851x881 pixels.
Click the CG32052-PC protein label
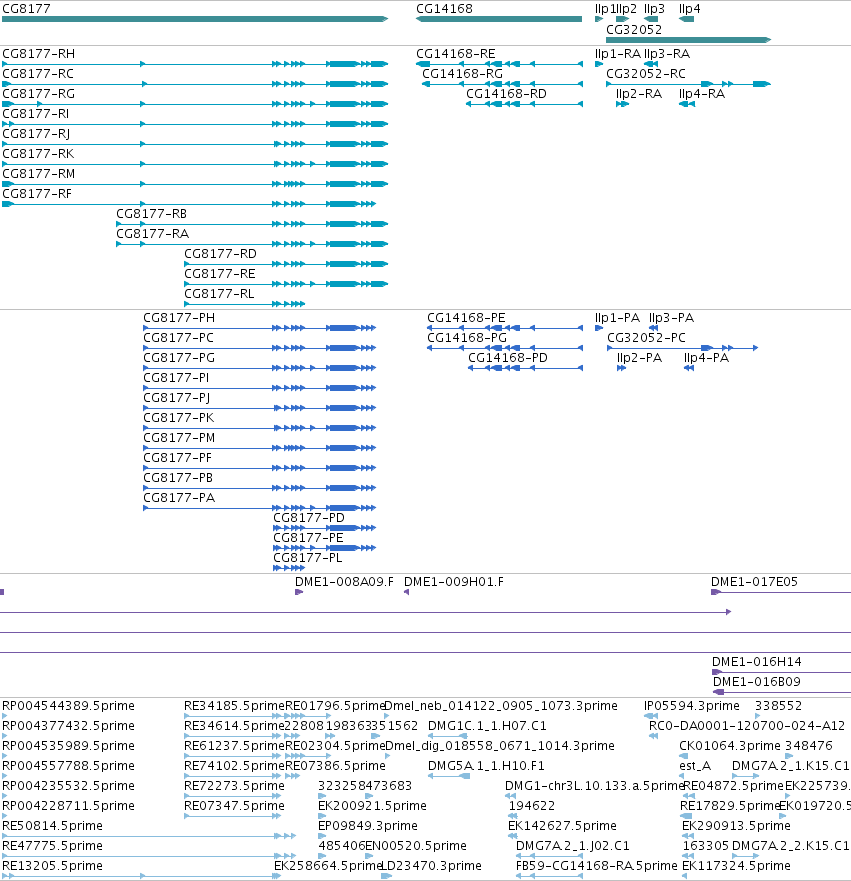pyautogui.click(x=647, y=338)
